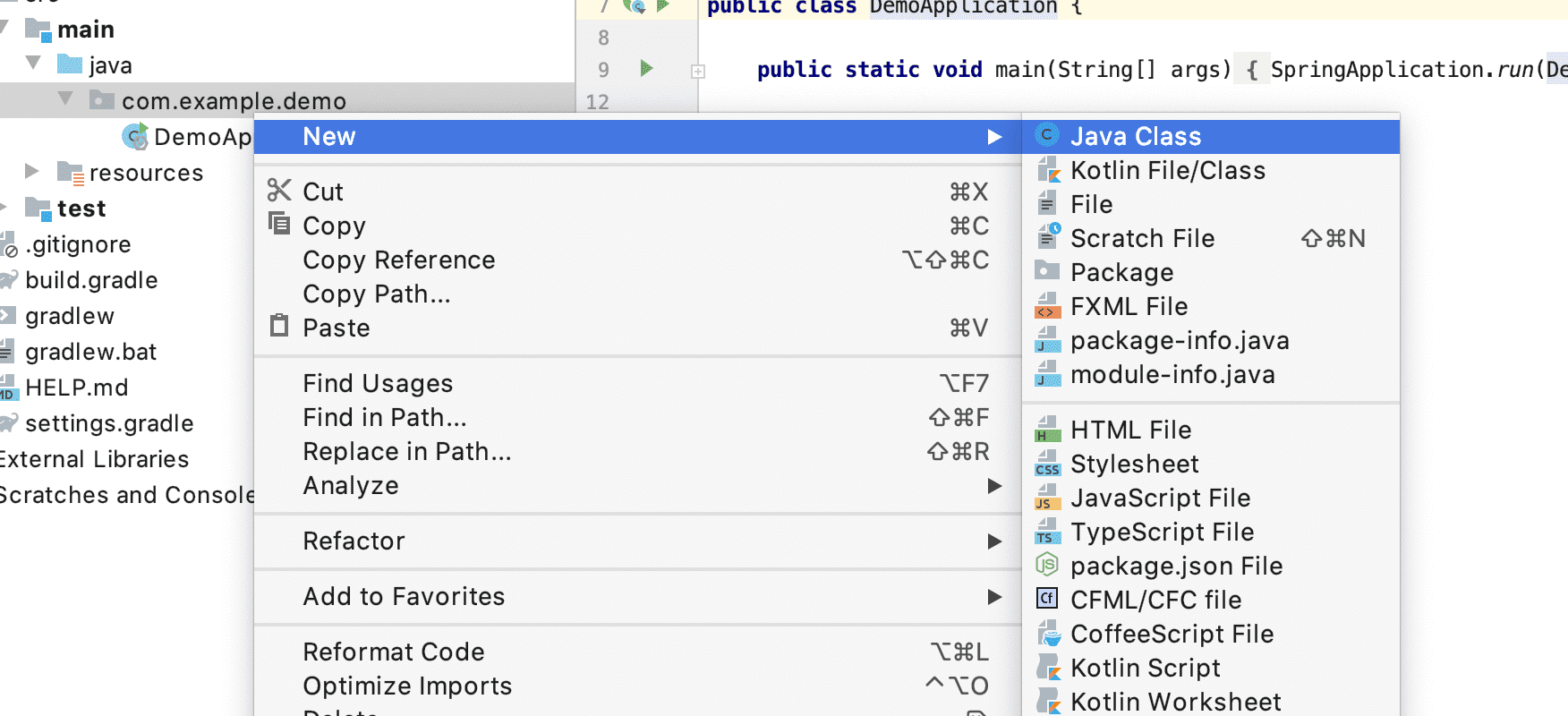
Task: Click the Stylesheet CSS icon
Action: 1046,464
